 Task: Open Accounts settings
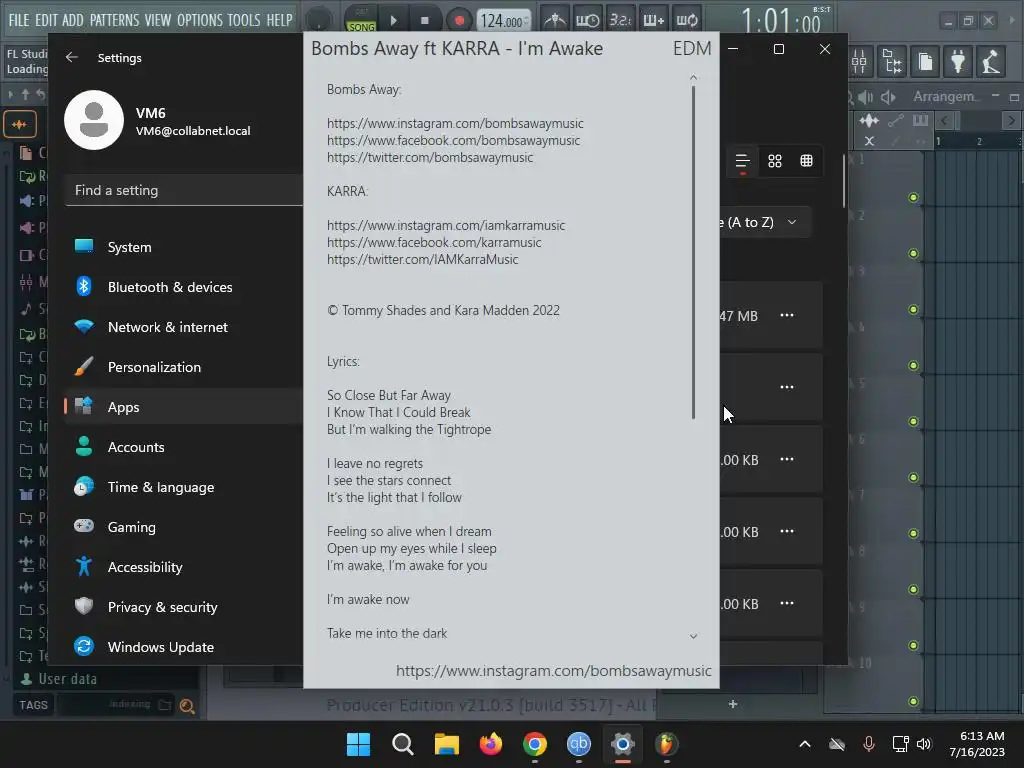pos(183,447)
